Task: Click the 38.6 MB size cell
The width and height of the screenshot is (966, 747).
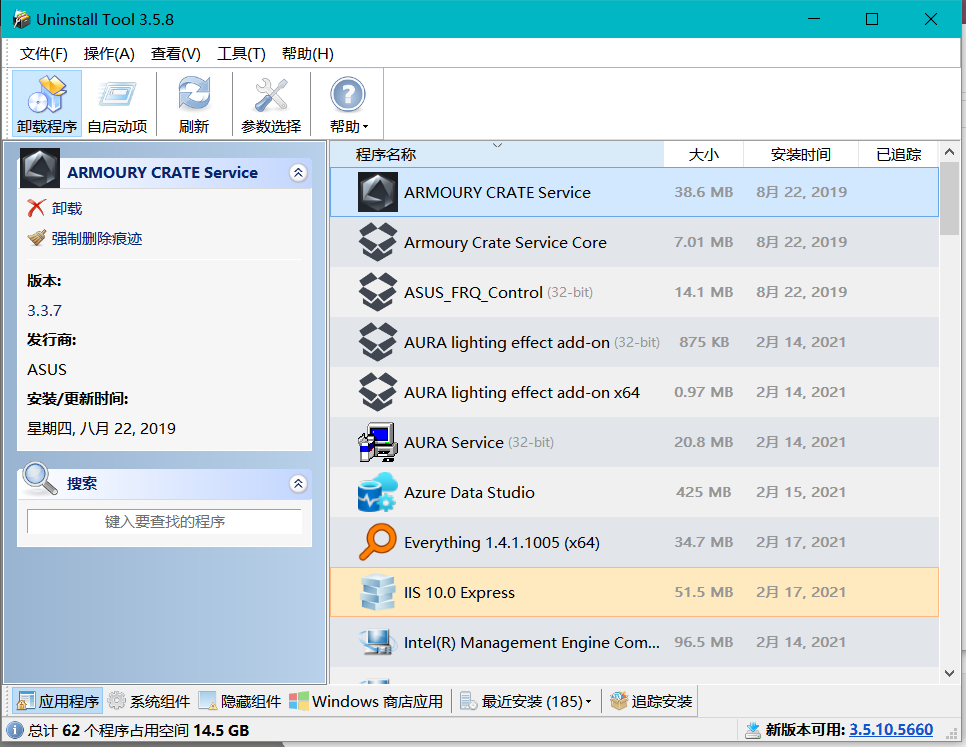Action: pos(704,192)
